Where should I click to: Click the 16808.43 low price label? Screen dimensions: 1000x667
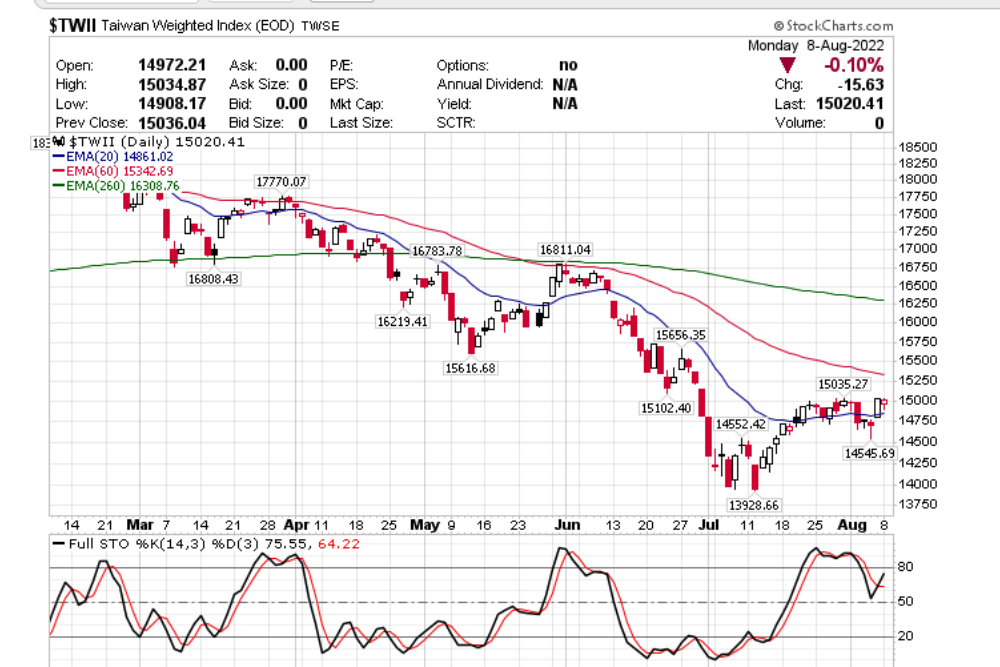coord(213,279)
